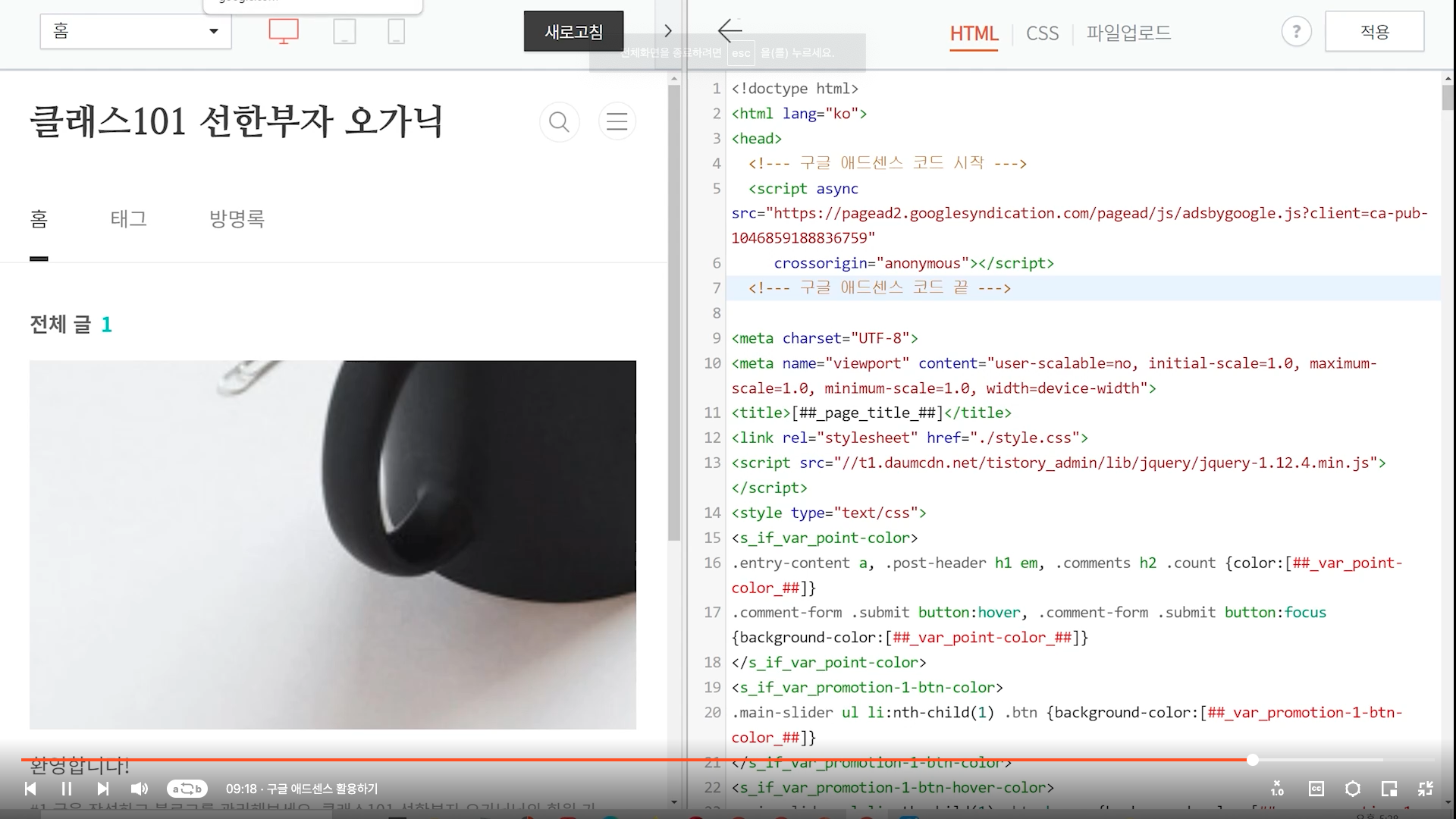Switch to tablet preview icon

click(344, 32)
